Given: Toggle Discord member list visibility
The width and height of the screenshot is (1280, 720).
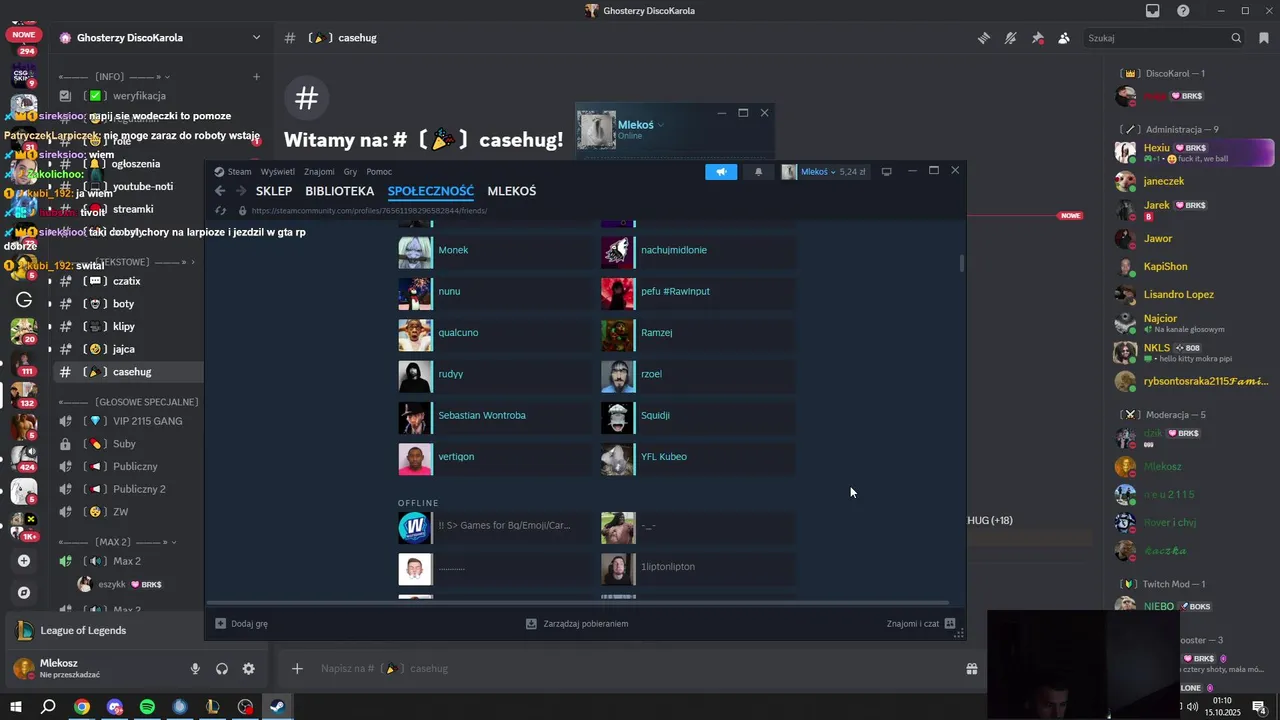Looking at the screenshot, I should (1064, 38).
